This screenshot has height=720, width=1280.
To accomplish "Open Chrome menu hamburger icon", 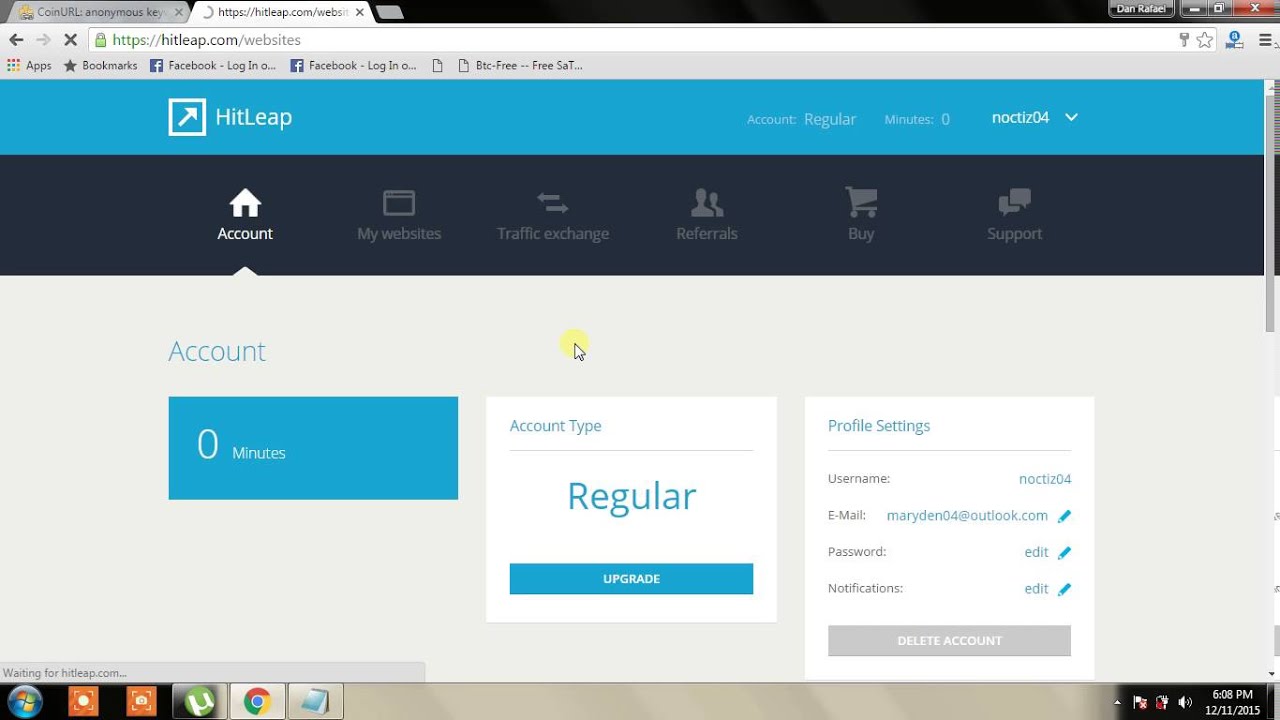I will [1266, 40].
